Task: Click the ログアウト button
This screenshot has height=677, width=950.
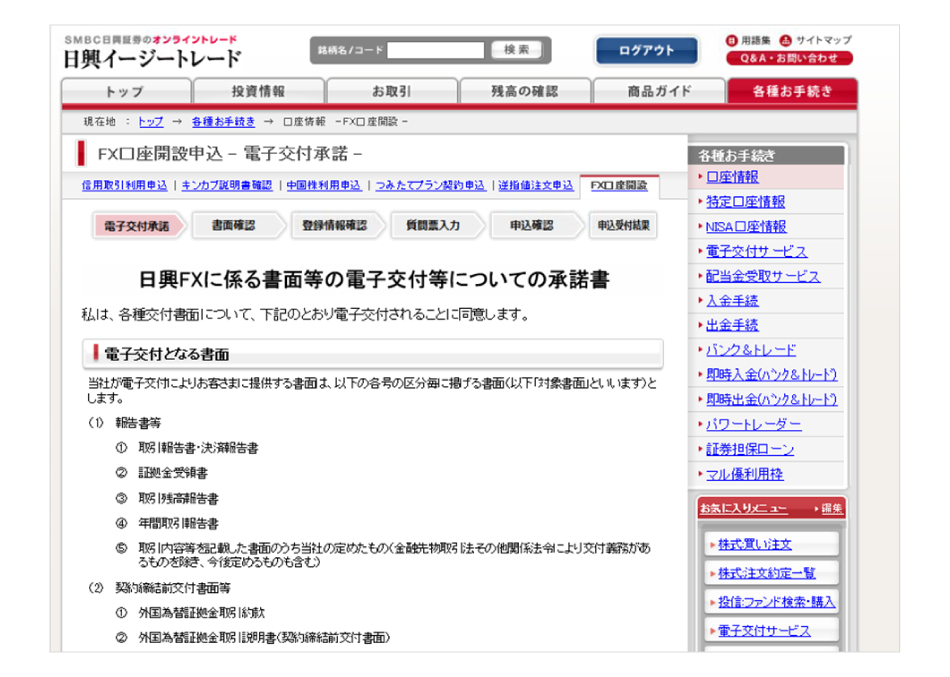Action: (646, 50)
